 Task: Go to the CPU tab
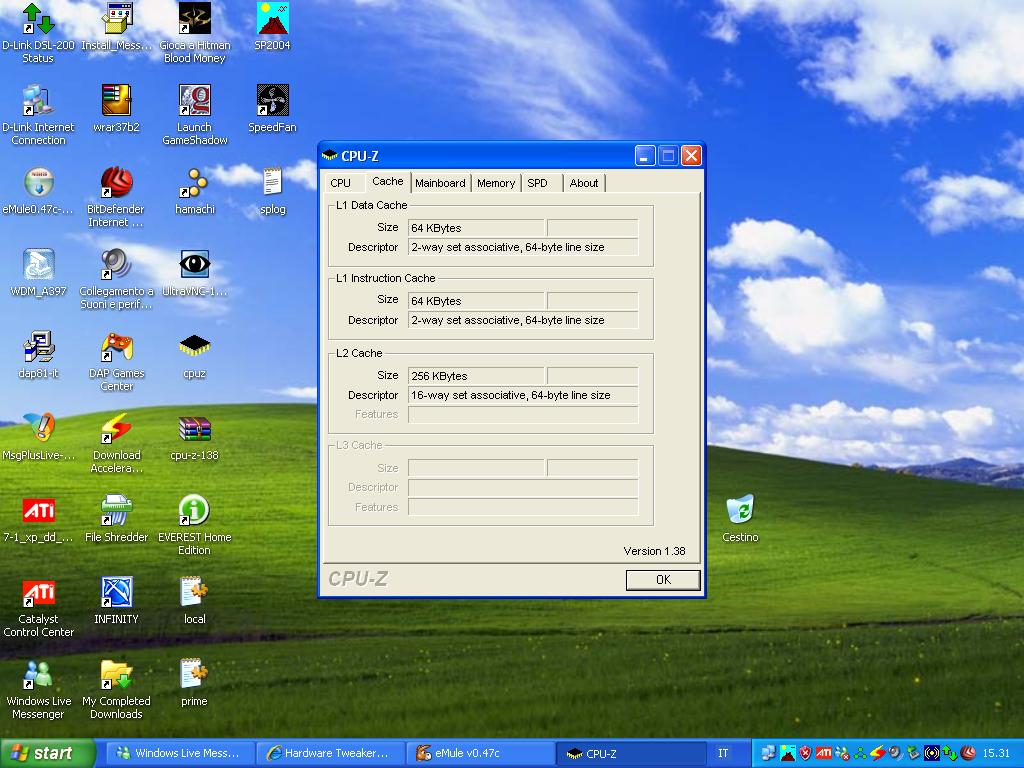[341, 183]
